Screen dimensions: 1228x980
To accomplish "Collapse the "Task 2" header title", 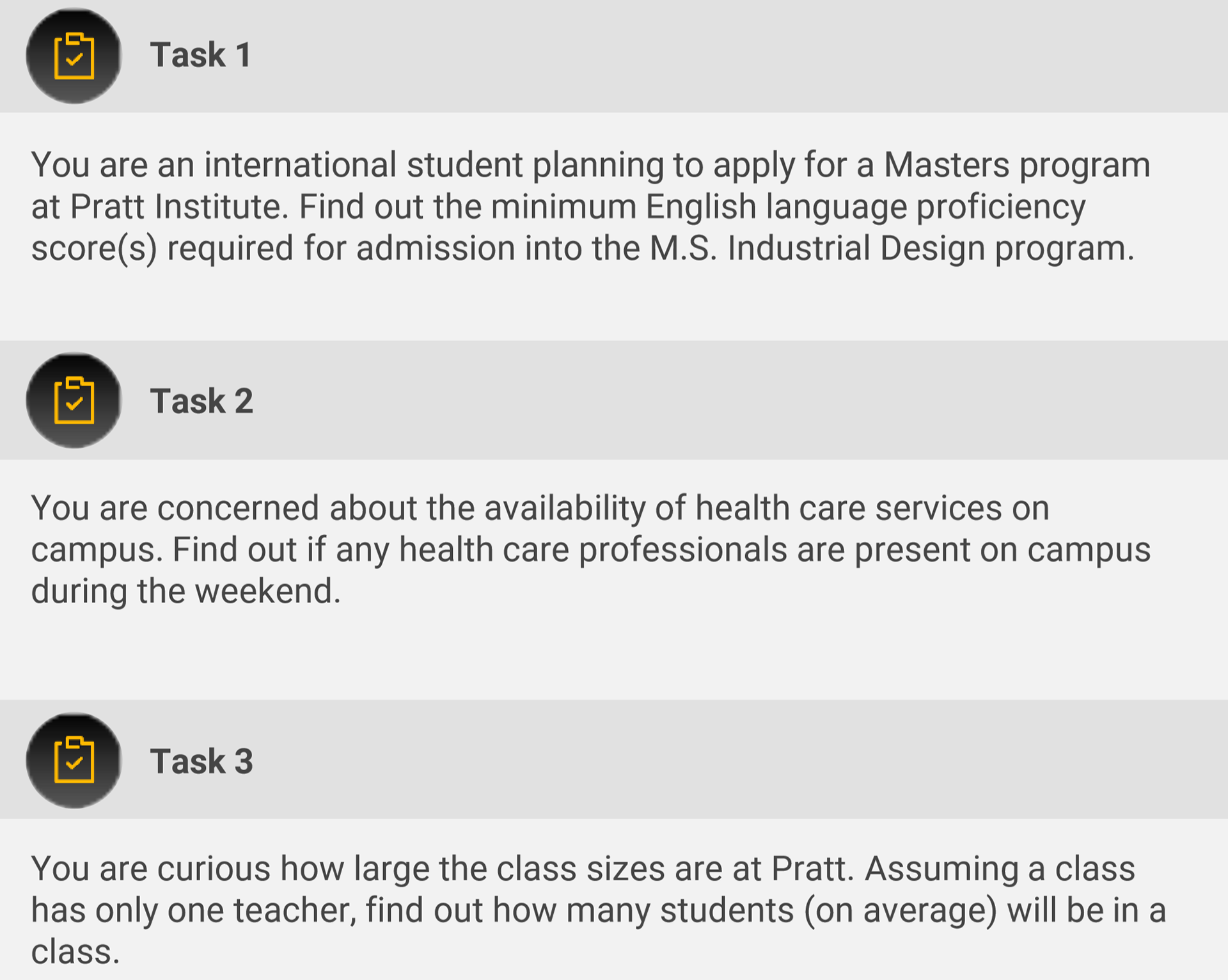I will click(201, 402).
